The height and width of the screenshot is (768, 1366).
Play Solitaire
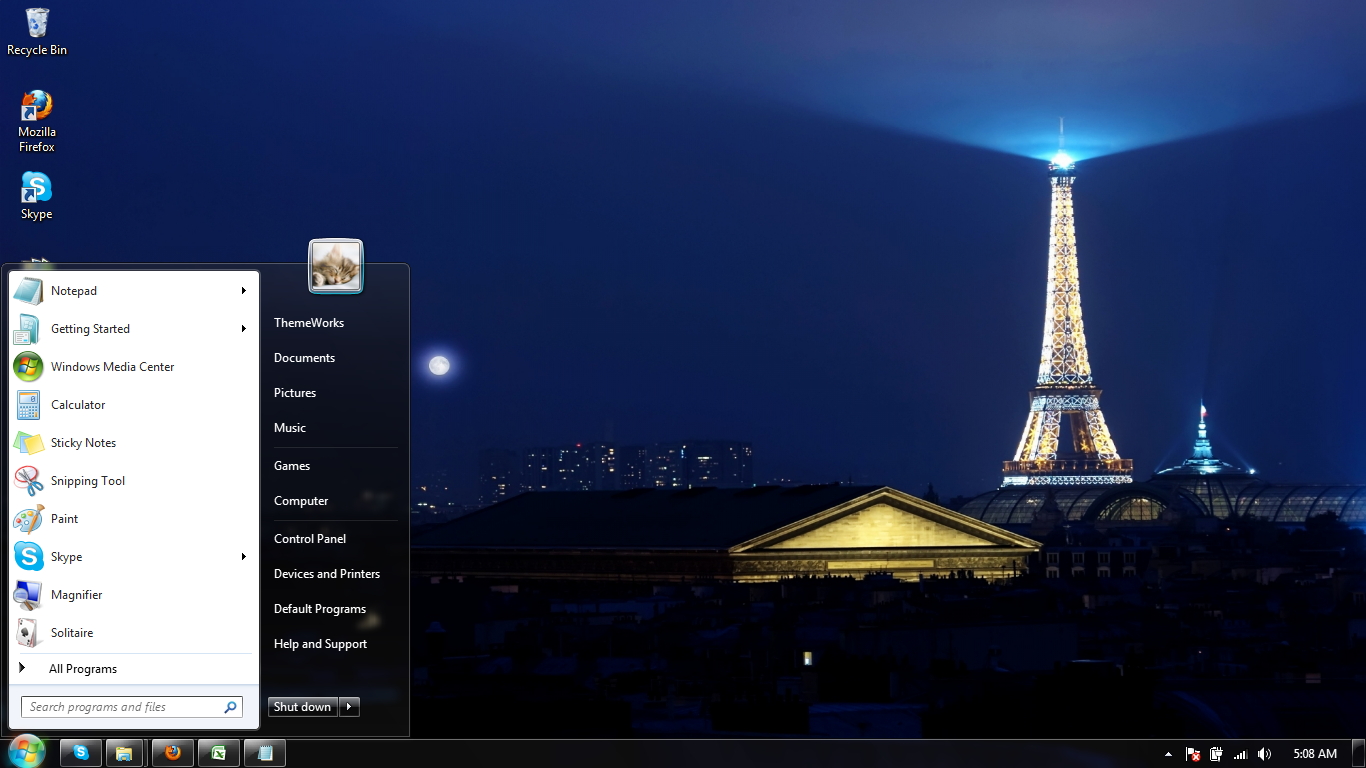[x=71, y=632]
